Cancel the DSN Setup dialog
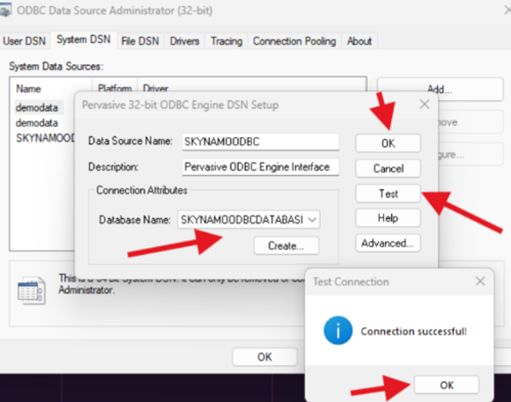Image resolution: width=511 pixels, height=402 pixels. pos(388,168)
